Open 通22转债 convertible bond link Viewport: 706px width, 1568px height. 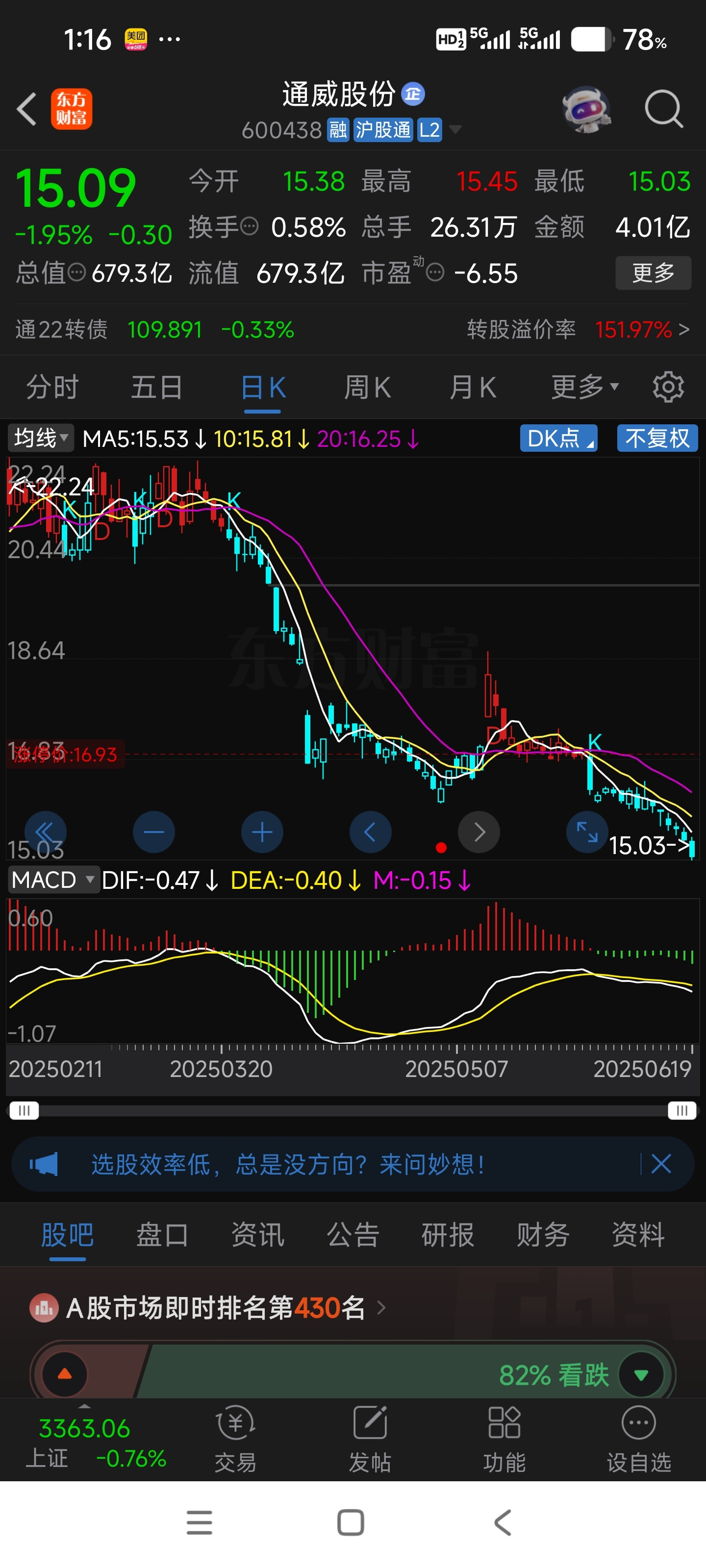tap(154, 329)
